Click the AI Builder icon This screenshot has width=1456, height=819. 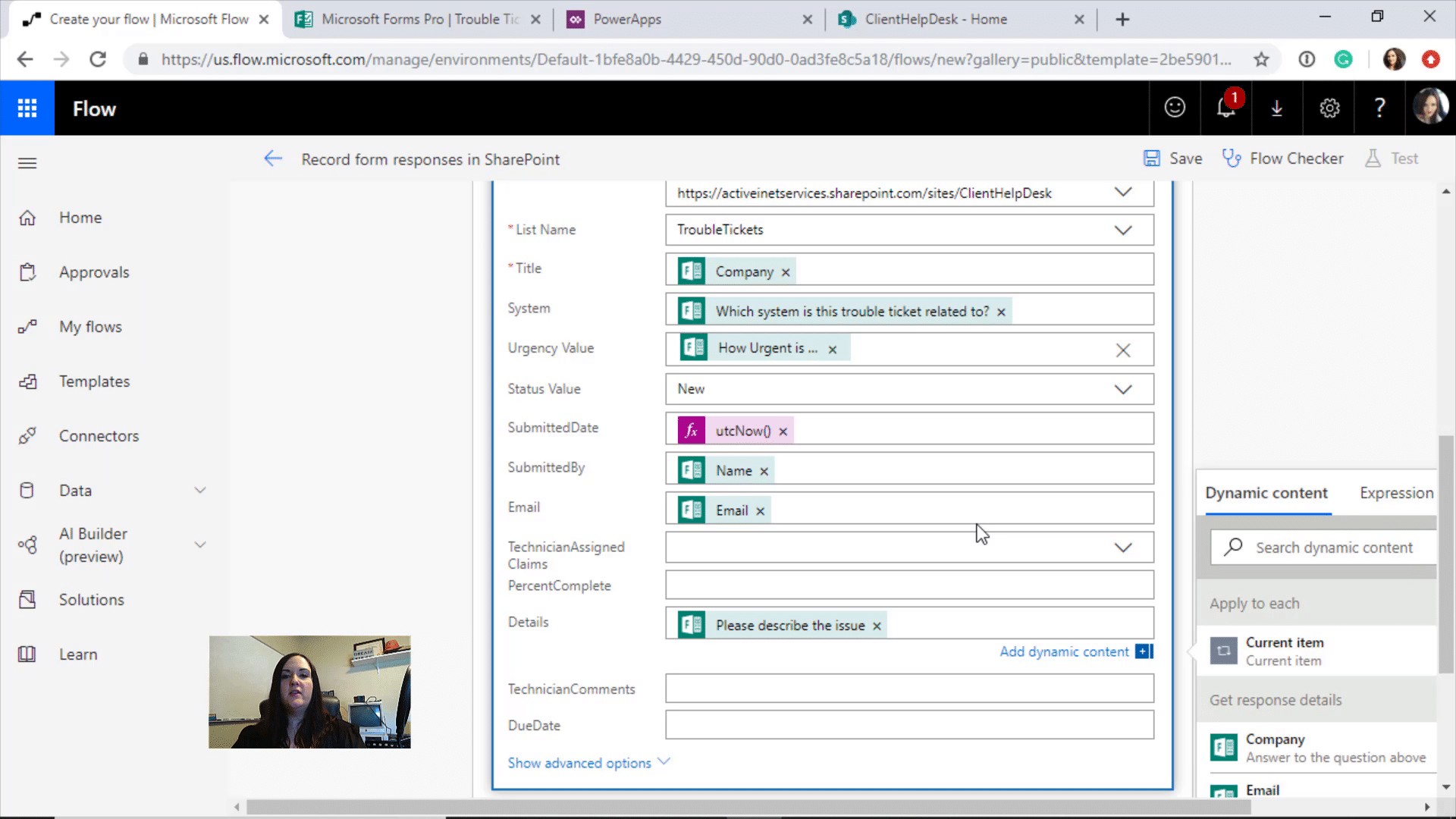pos(27,544)
